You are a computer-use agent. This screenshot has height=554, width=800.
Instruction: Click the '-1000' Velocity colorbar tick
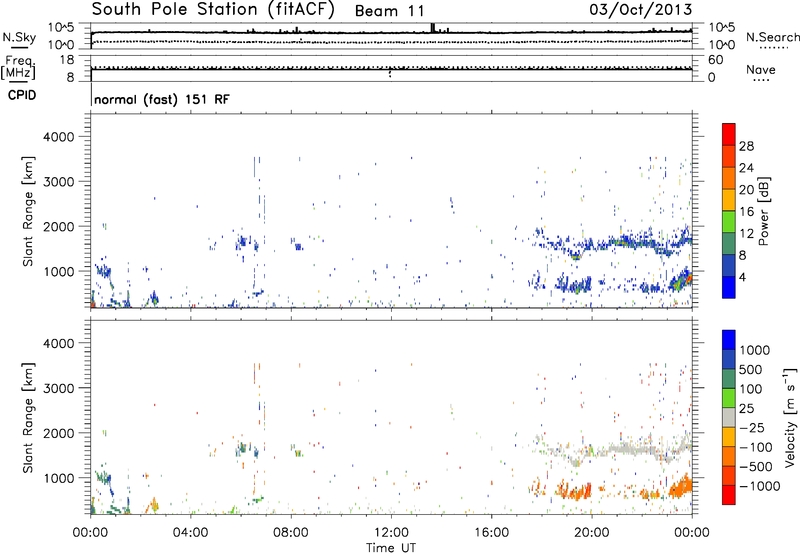click(x=759, y=486)
